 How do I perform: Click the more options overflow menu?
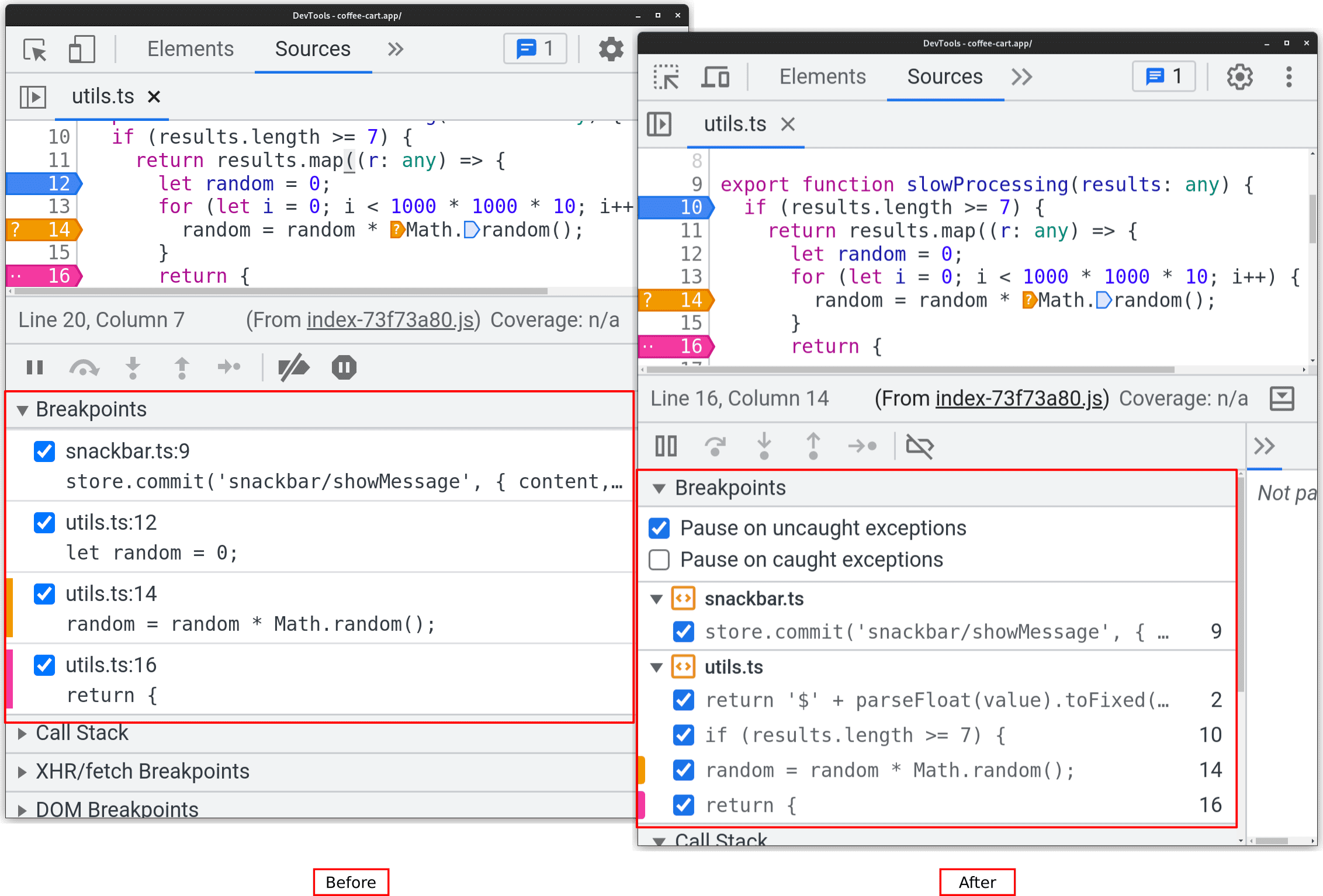(x=1290, y=77)
